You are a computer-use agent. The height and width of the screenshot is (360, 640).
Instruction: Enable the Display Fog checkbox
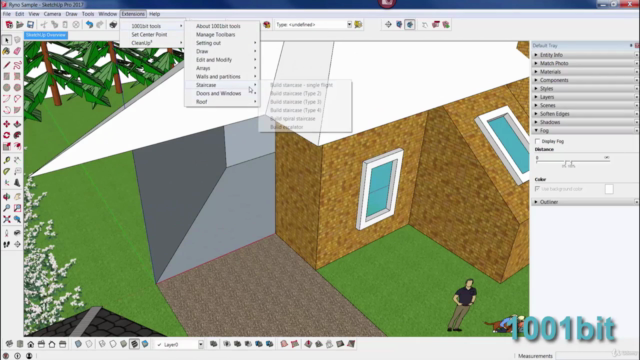(x=538, y=141)
